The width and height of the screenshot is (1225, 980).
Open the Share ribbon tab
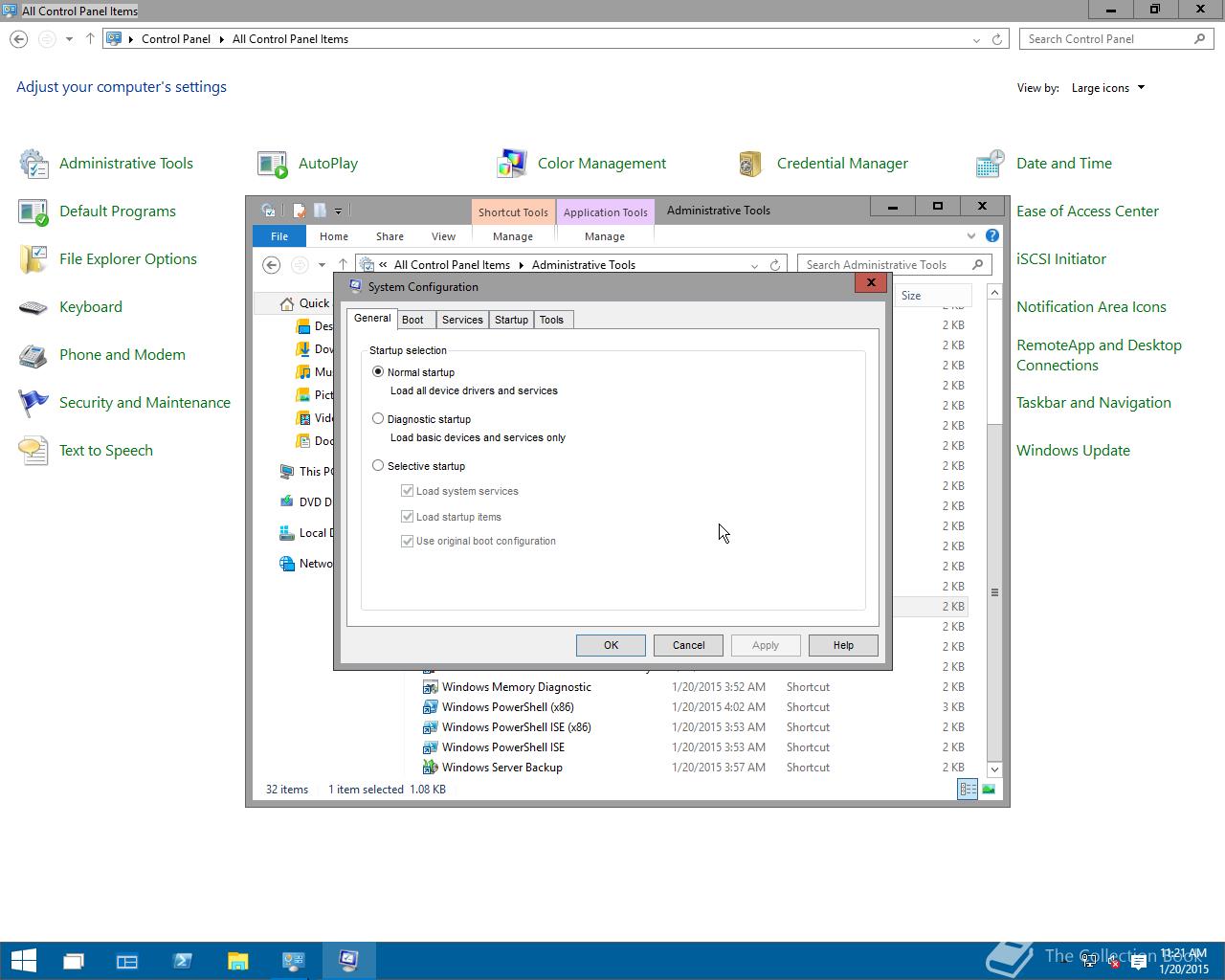coord(390,236)
